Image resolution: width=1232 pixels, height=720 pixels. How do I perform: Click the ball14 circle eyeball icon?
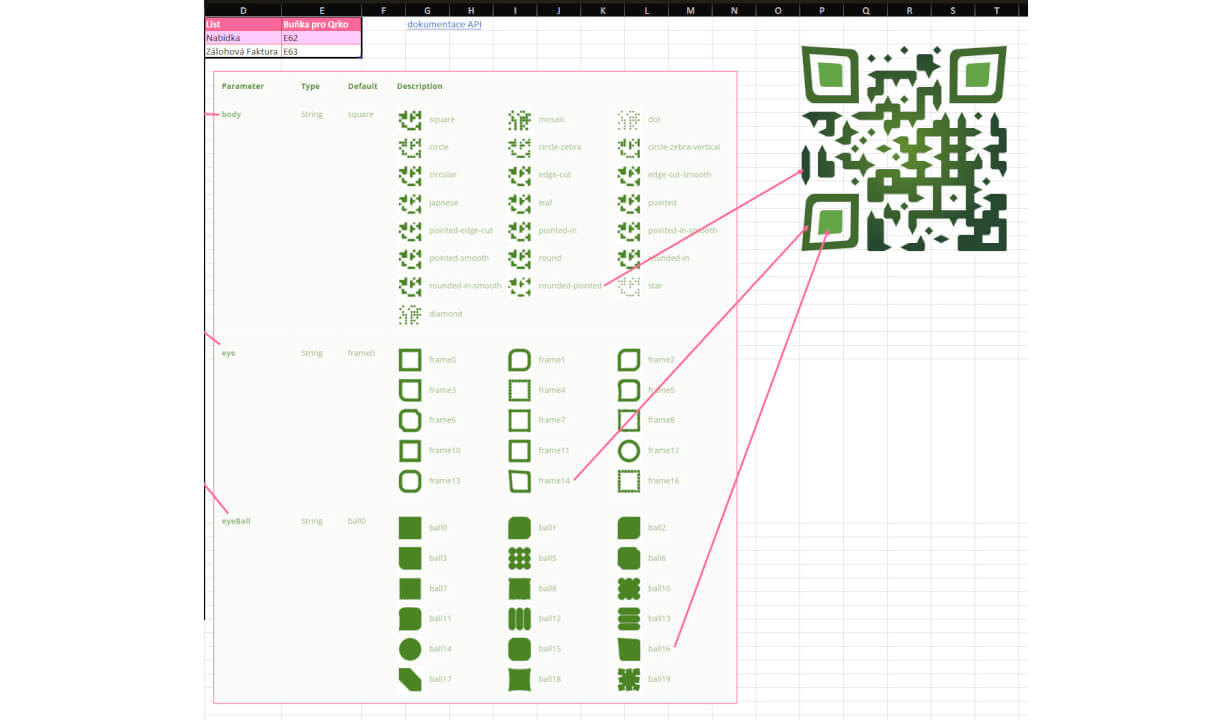click(x=410, y=649)
